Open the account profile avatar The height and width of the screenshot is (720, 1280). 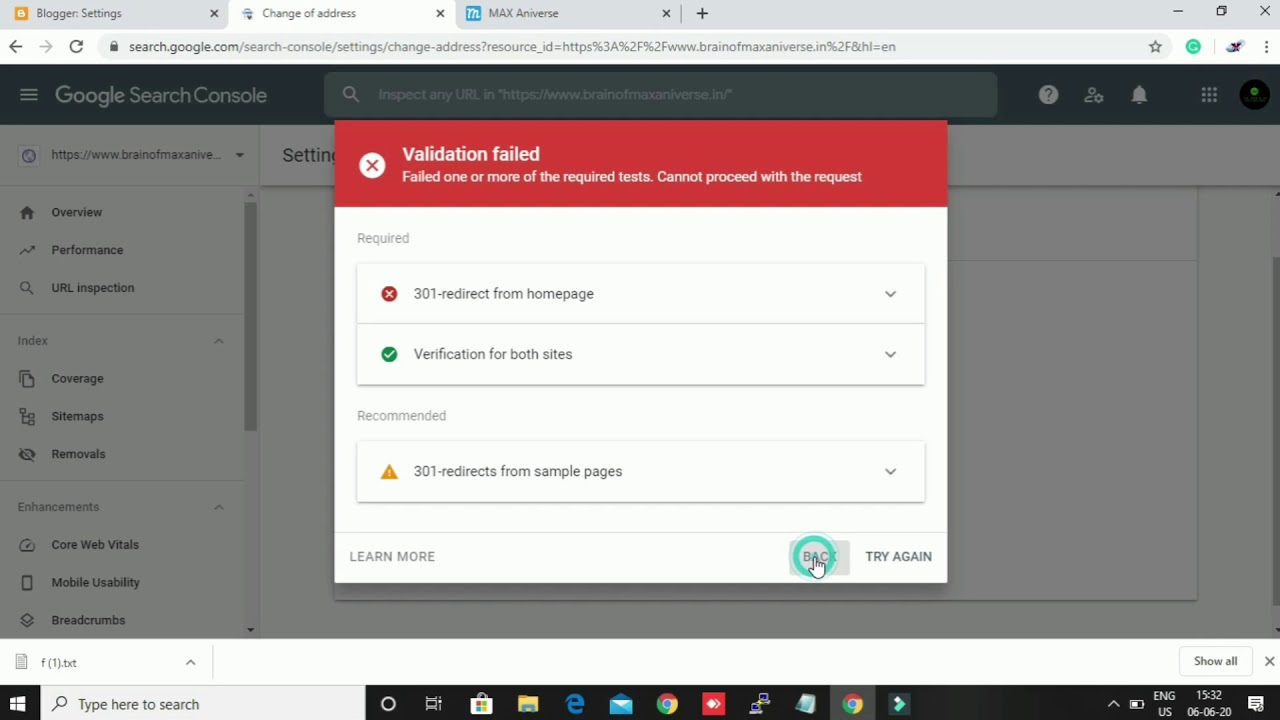[x=1254, y=95]
